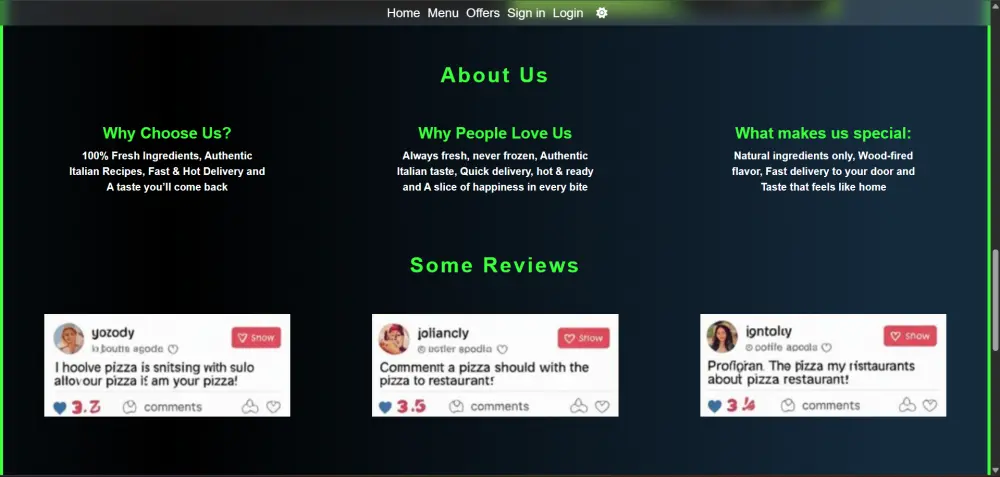Click the 3.5 rating on joliancly's review

(411, 406)
